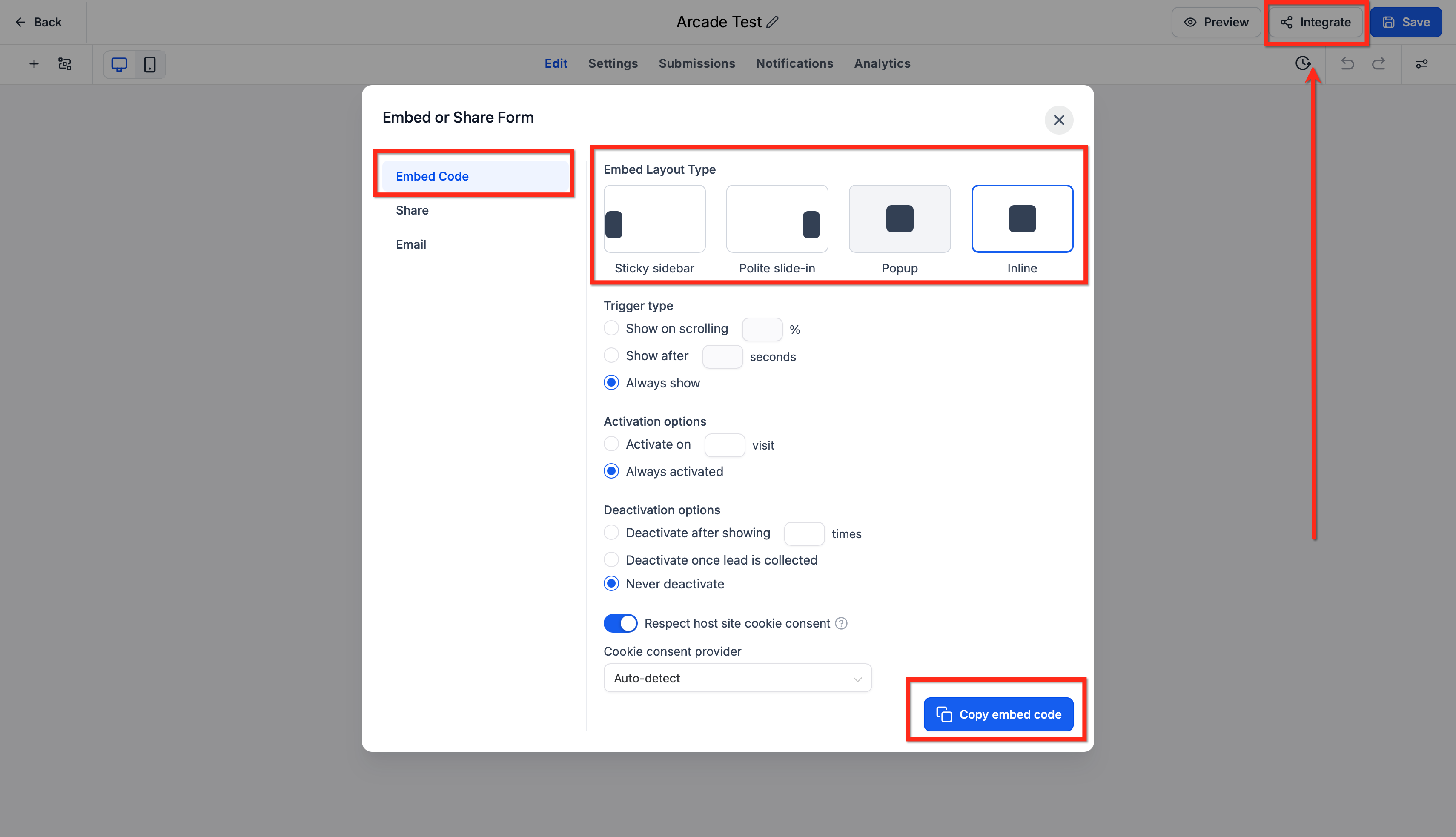Screen dimensions: 1456x837
Task: Select Activate on visit radio button
Action: point(611,444)
